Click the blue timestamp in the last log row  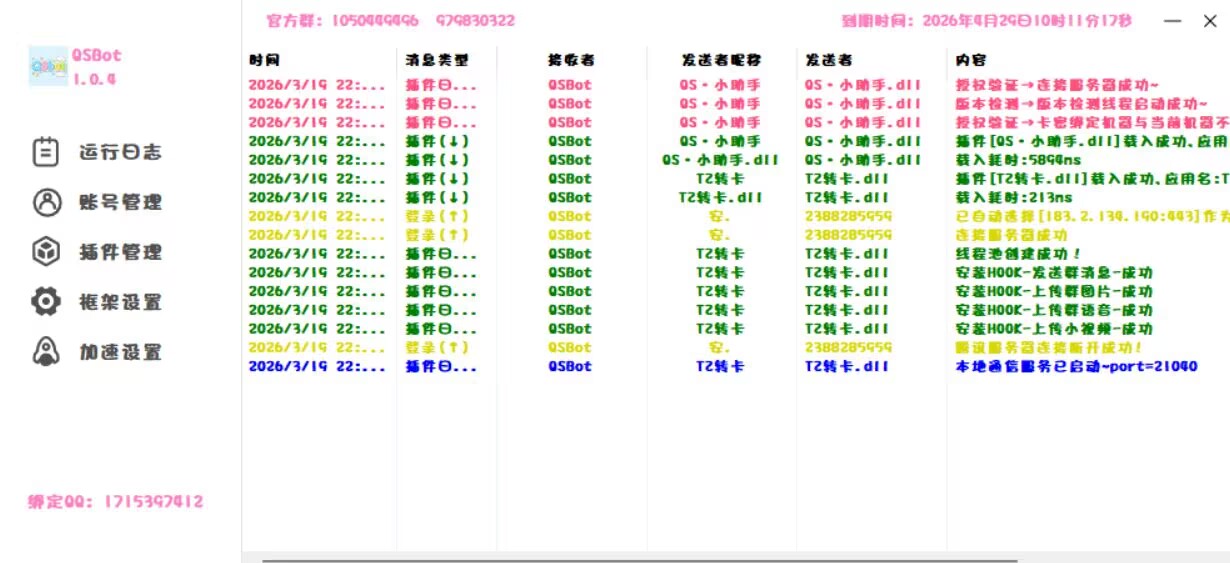click(x=317, y=366)
